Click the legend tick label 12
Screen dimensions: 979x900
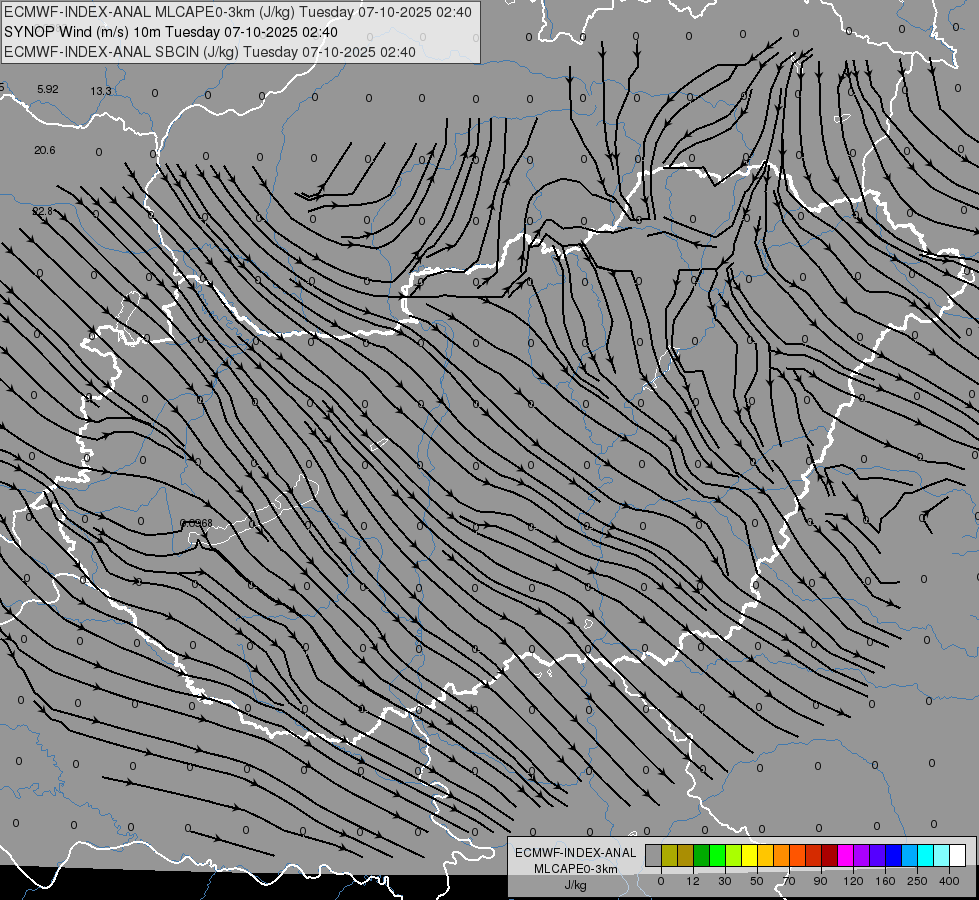coord(693,881)
